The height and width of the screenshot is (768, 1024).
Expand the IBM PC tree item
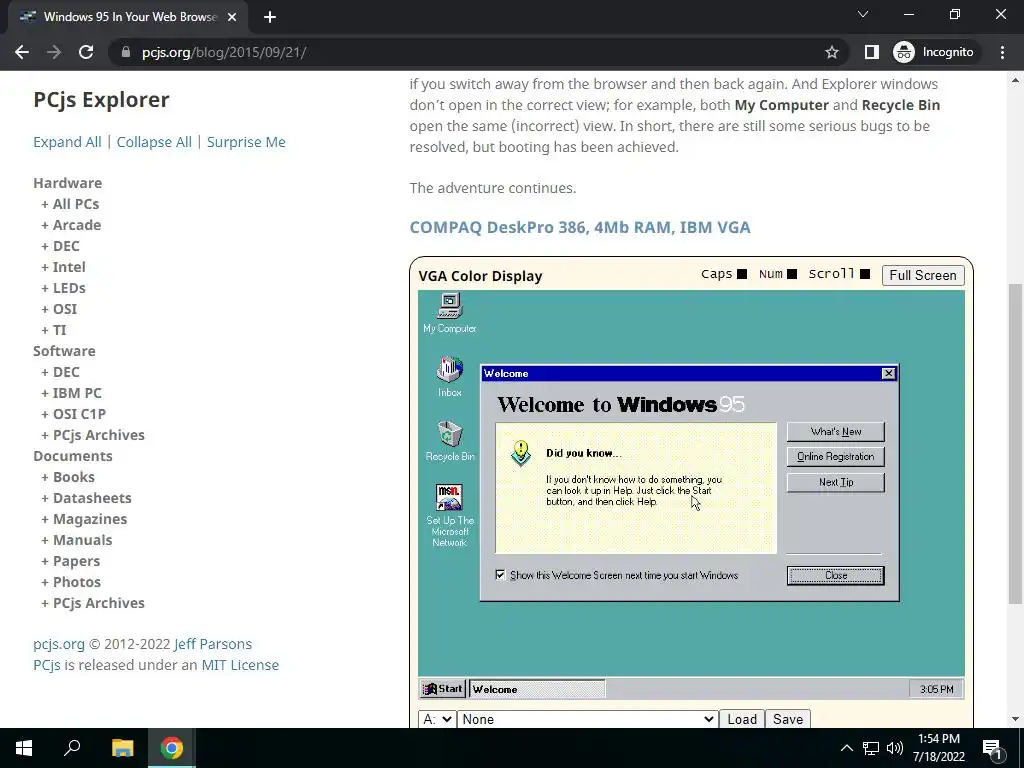[72, 392]
